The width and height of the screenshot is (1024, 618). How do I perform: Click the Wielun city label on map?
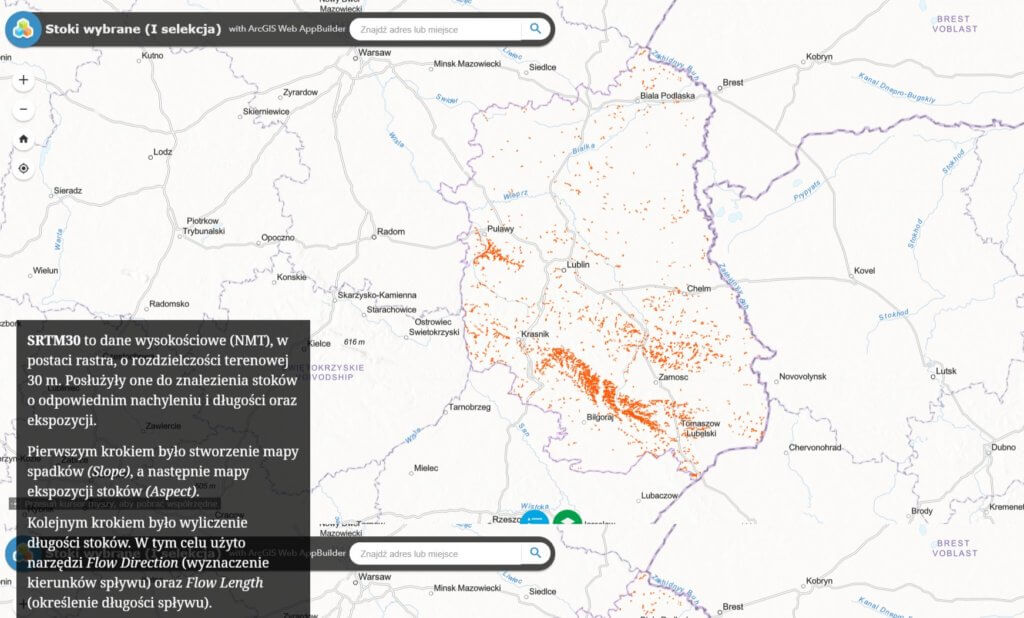coord(46,270)
